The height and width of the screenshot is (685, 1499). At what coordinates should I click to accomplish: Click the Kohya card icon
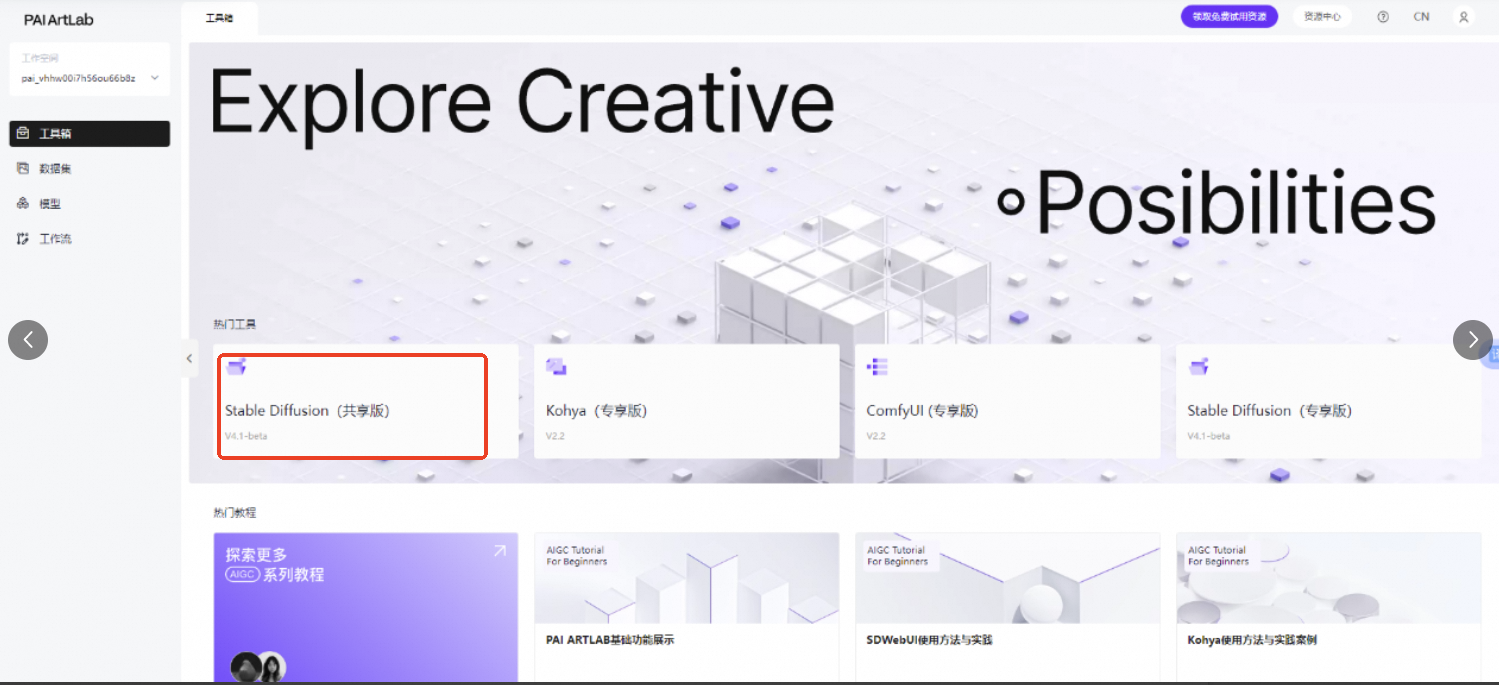click(x=556, y=367)
